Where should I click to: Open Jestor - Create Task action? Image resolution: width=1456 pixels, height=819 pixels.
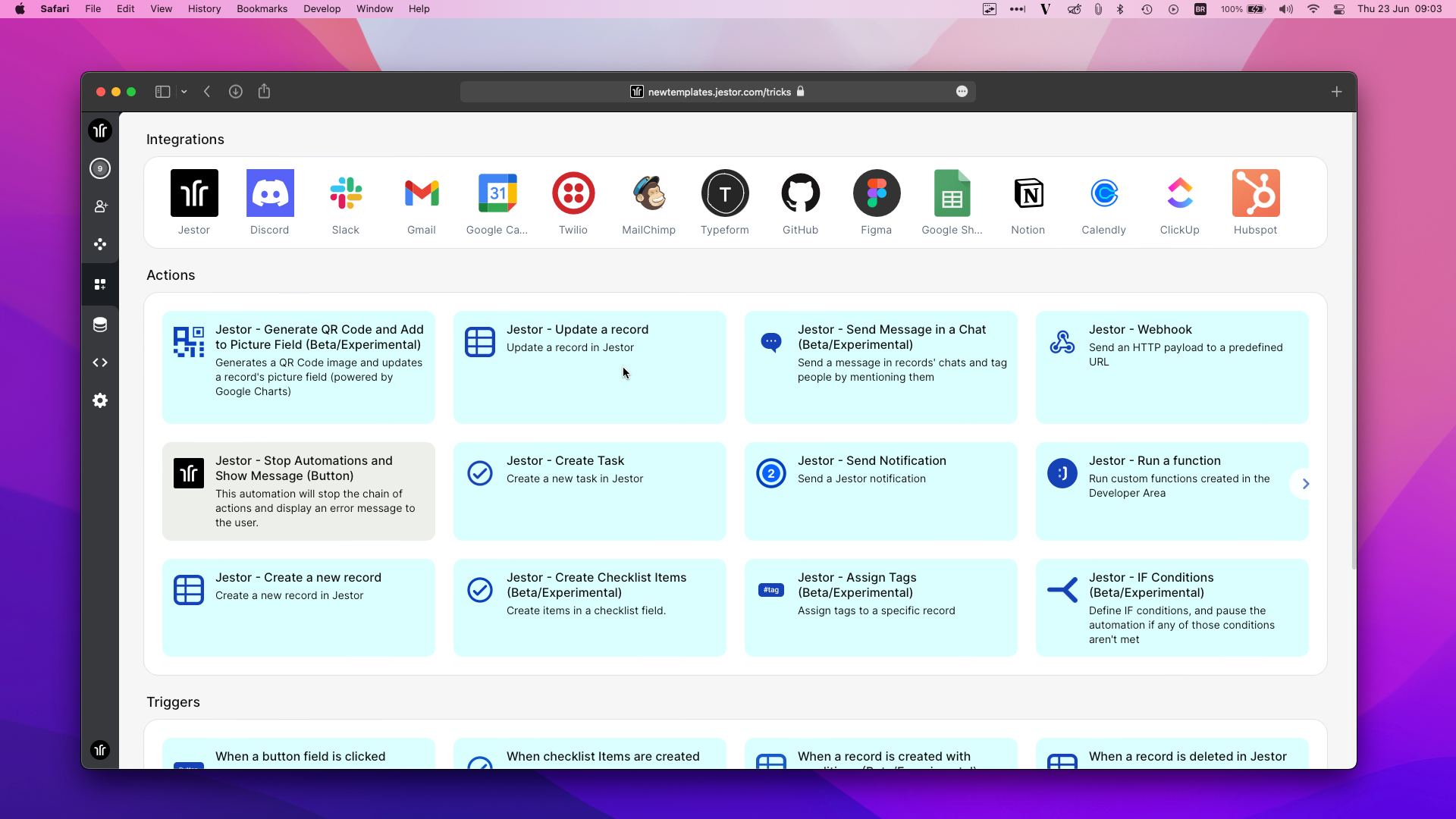[x=589, y=491]
